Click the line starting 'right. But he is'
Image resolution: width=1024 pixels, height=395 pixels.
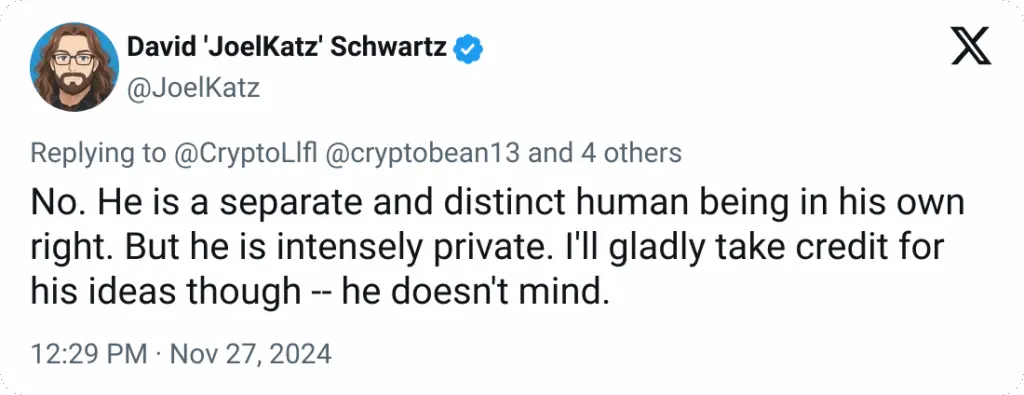click(x=488, y=249)
